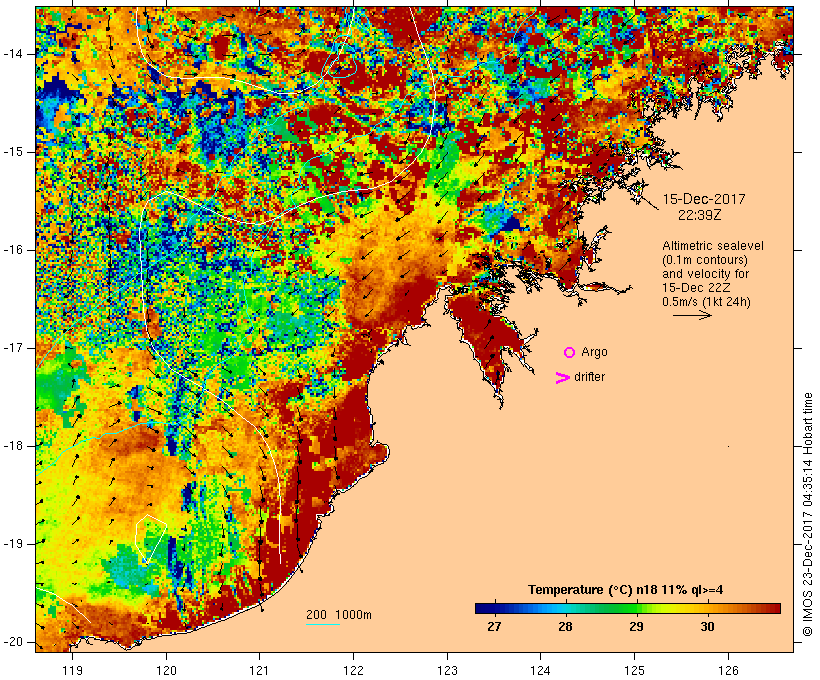Click the '-19' latitude axis label
Screen dimensions: 820x680
(x=13, y=544)
